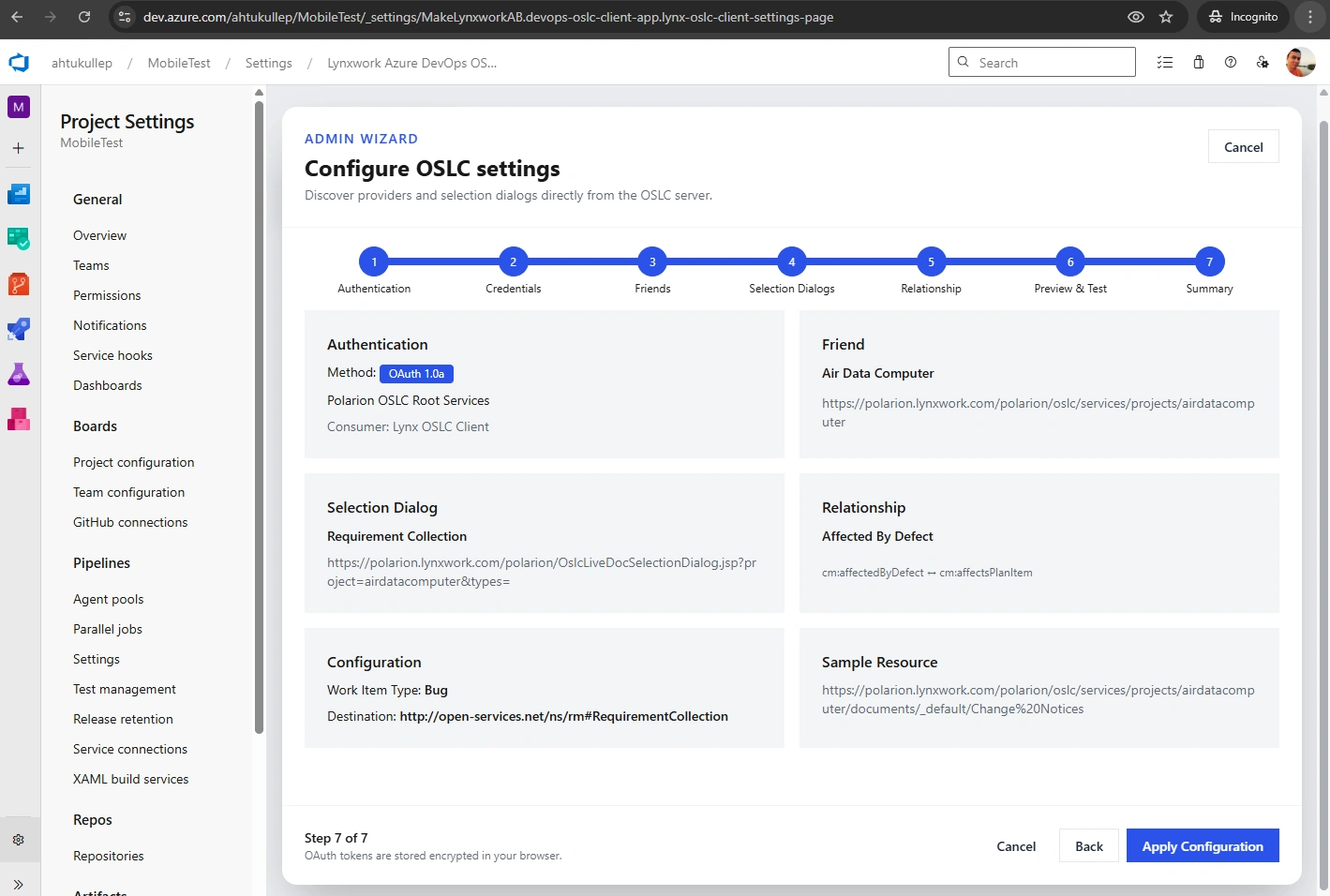Open Agent pools under Pipelines
The height and width of the screenshot is (896, 1330).
tap(109, 599)
